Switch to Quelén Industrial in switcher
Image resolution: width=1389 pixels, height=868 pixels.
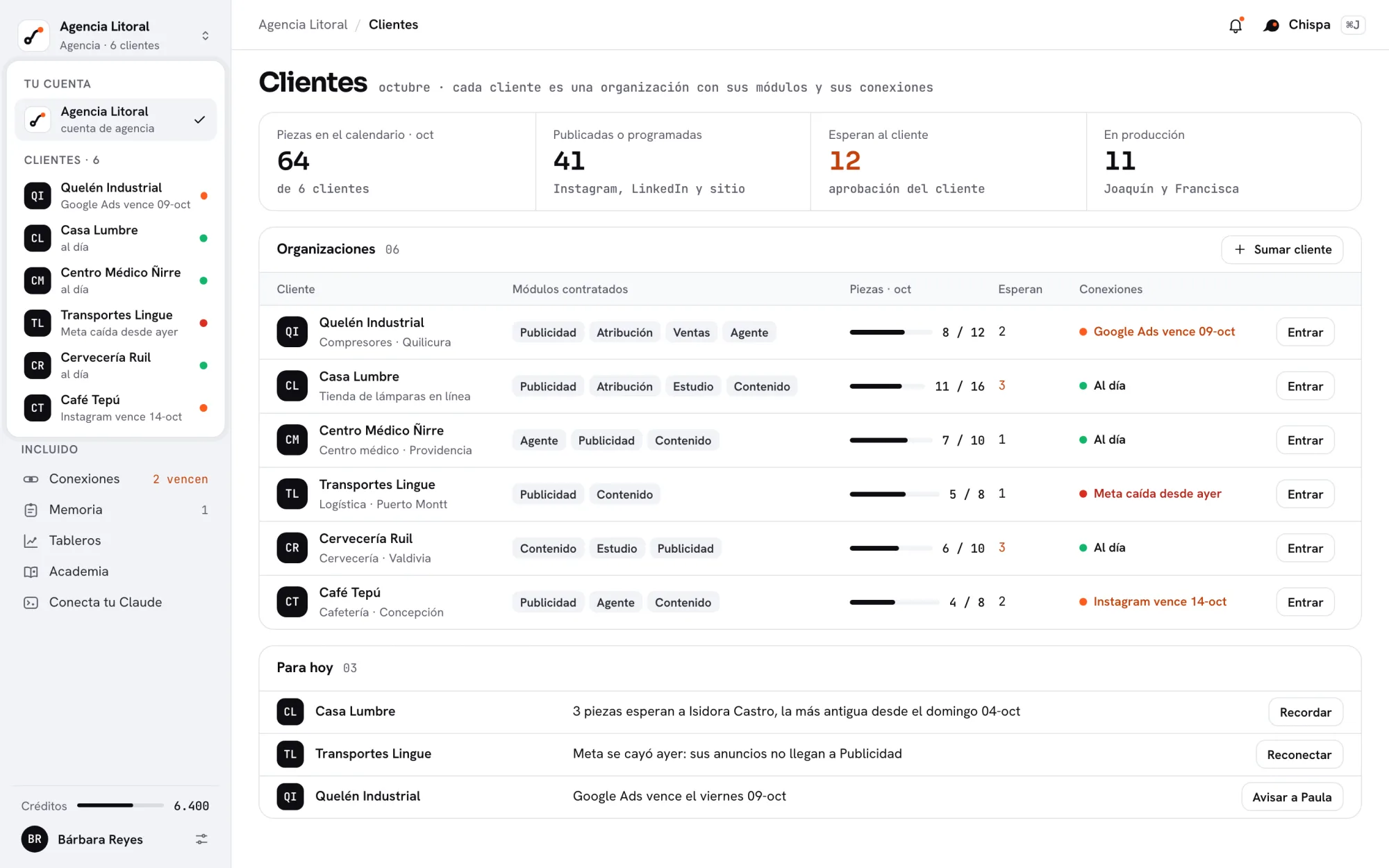click(115, 196)
